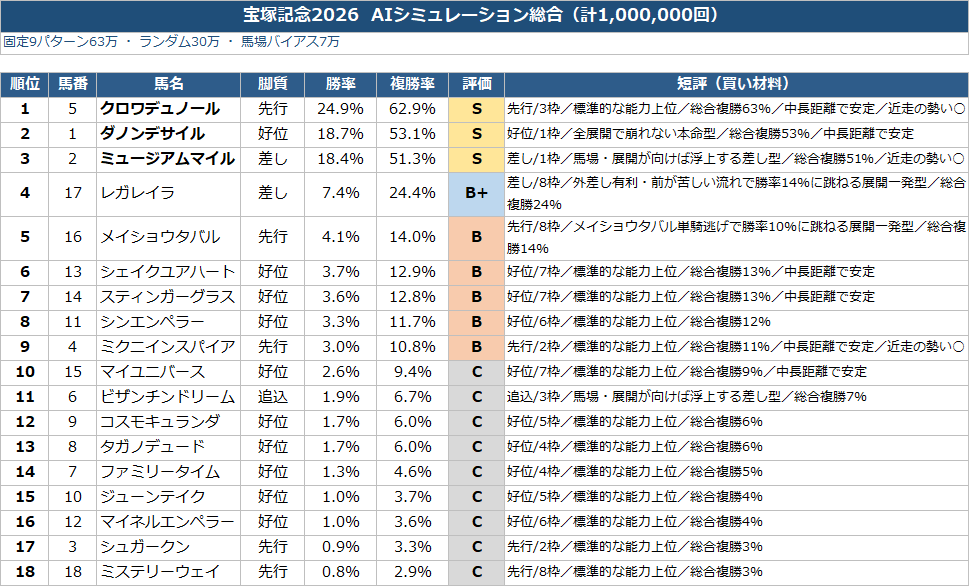Select horse name シンエンペラー

click(x=152, y=322)
